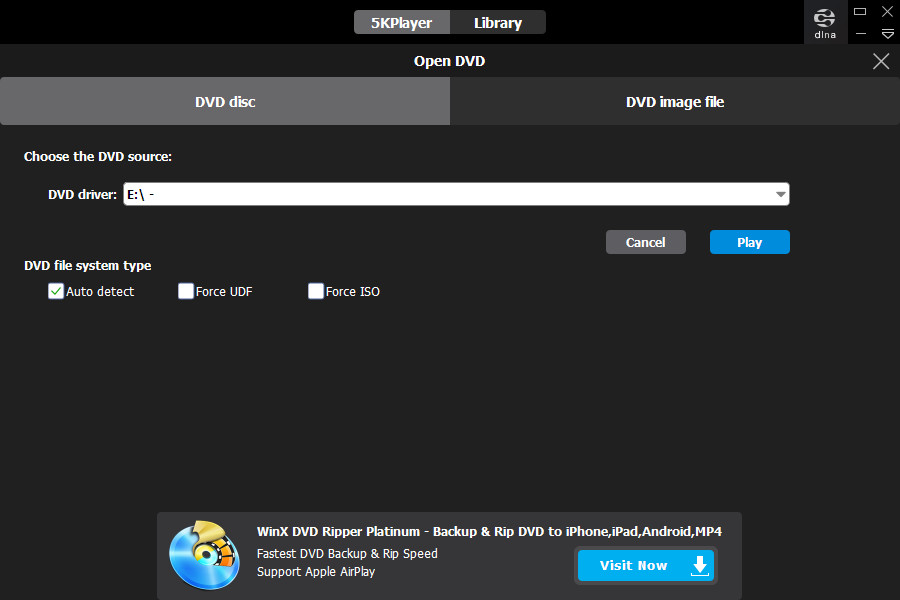Enable the Force ISO checkbox
The height and width of the screenshot is (600, 900).
coord(316,292)
